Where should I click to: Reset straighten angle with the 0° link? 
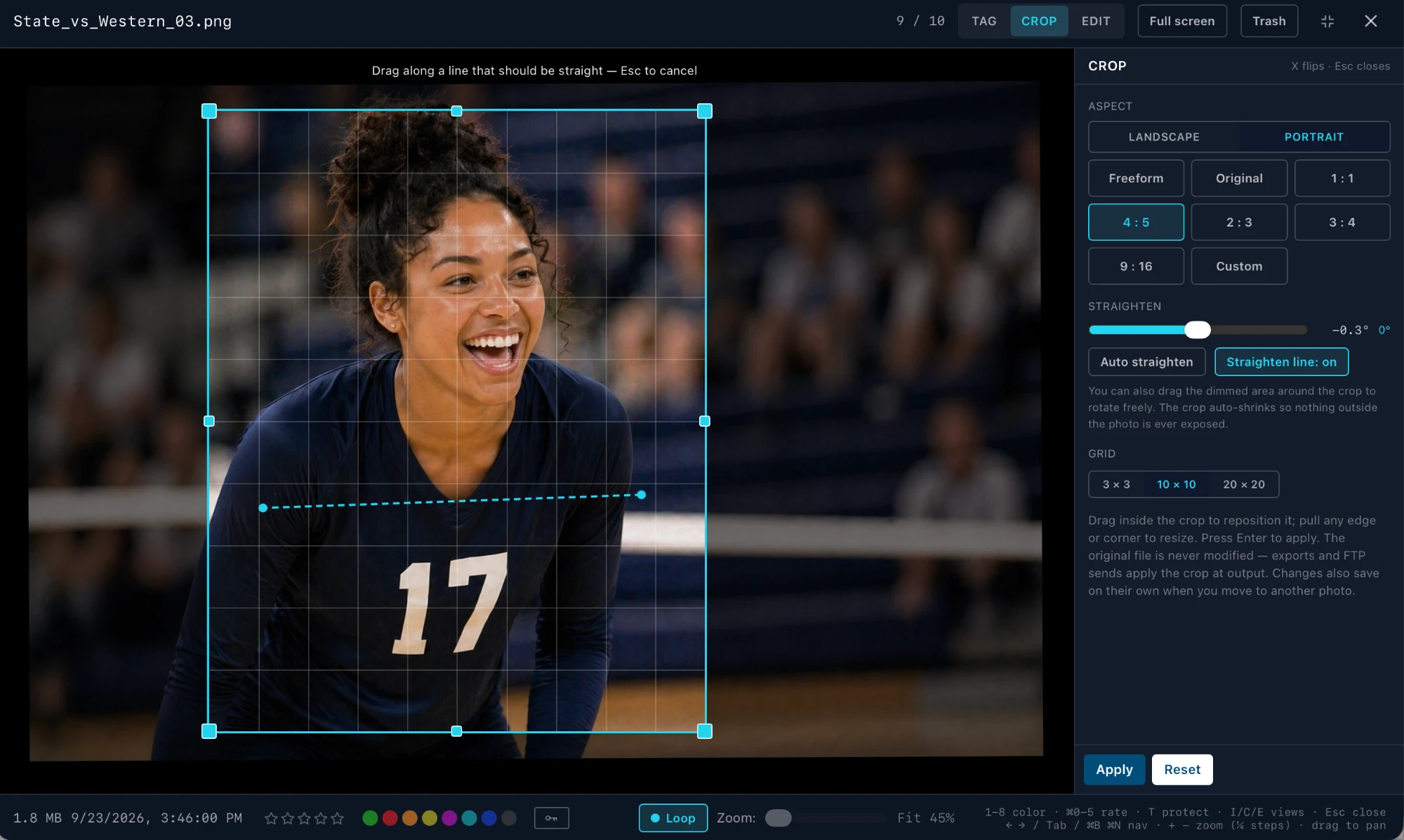[1384, 330]
